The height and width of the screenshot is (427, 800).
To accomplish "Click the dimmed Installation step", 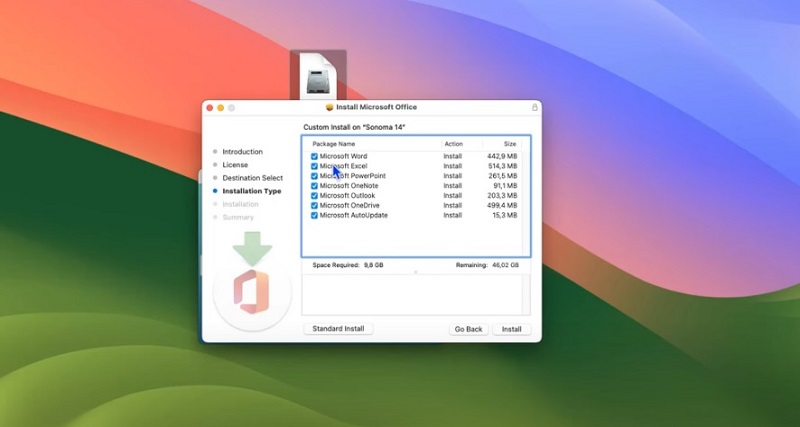I will click(x=240, y=204).
